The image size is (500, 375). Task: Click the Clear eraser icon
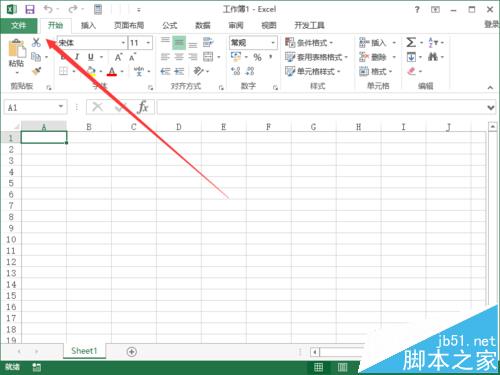[412, 71]
